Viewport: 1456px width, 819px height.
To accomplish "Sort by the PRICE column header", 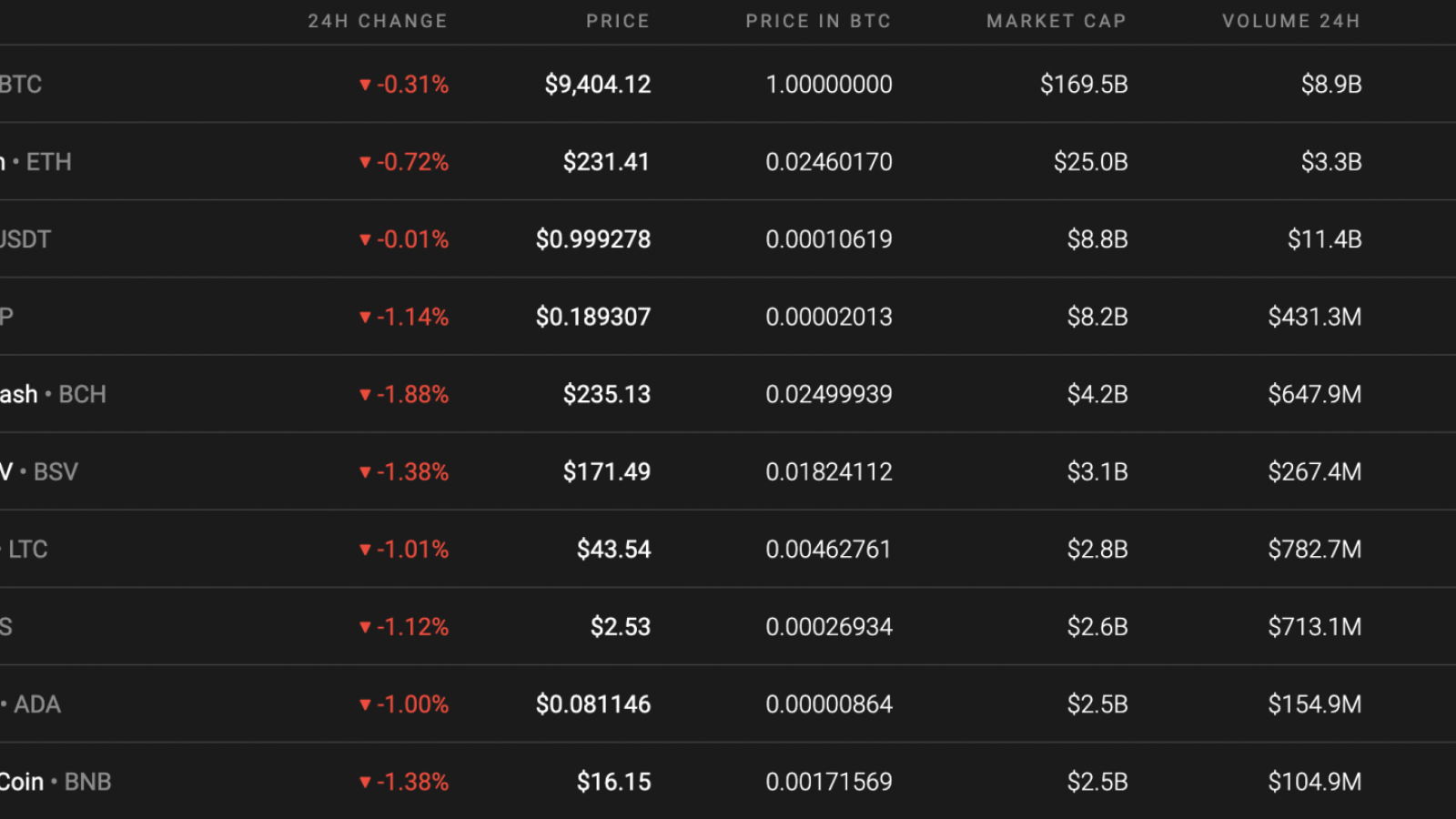I will (x=618, y=21).
